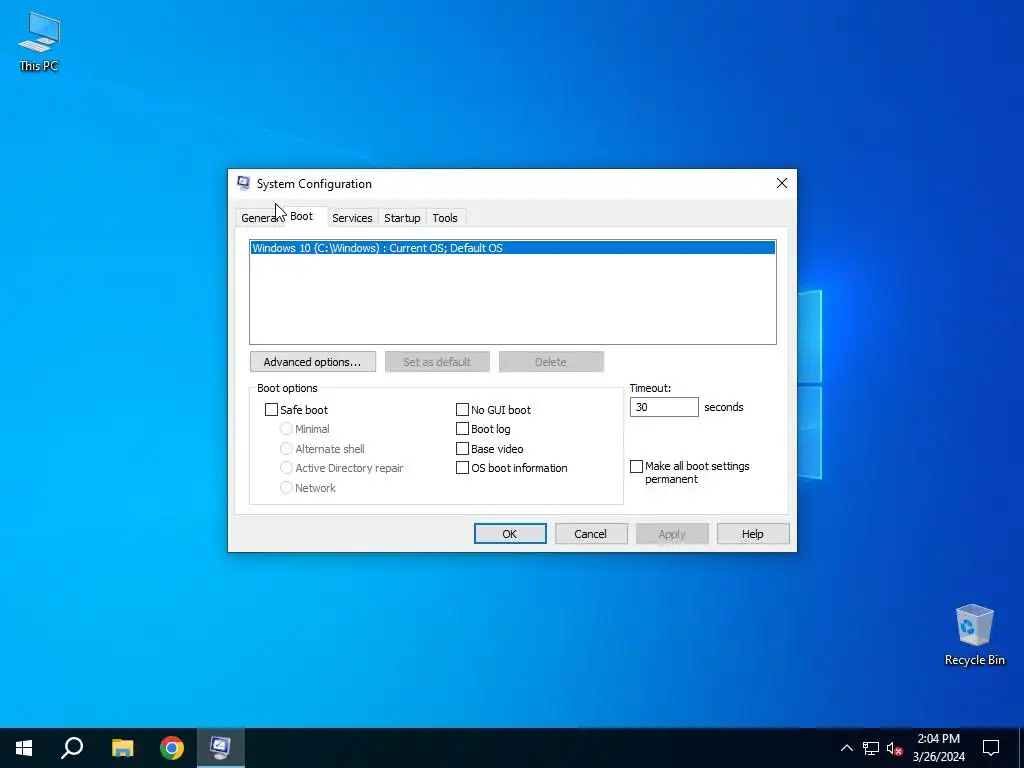Enable the Safe boot checkbox
Screen dimensions: 1024x768
point(271,410)
